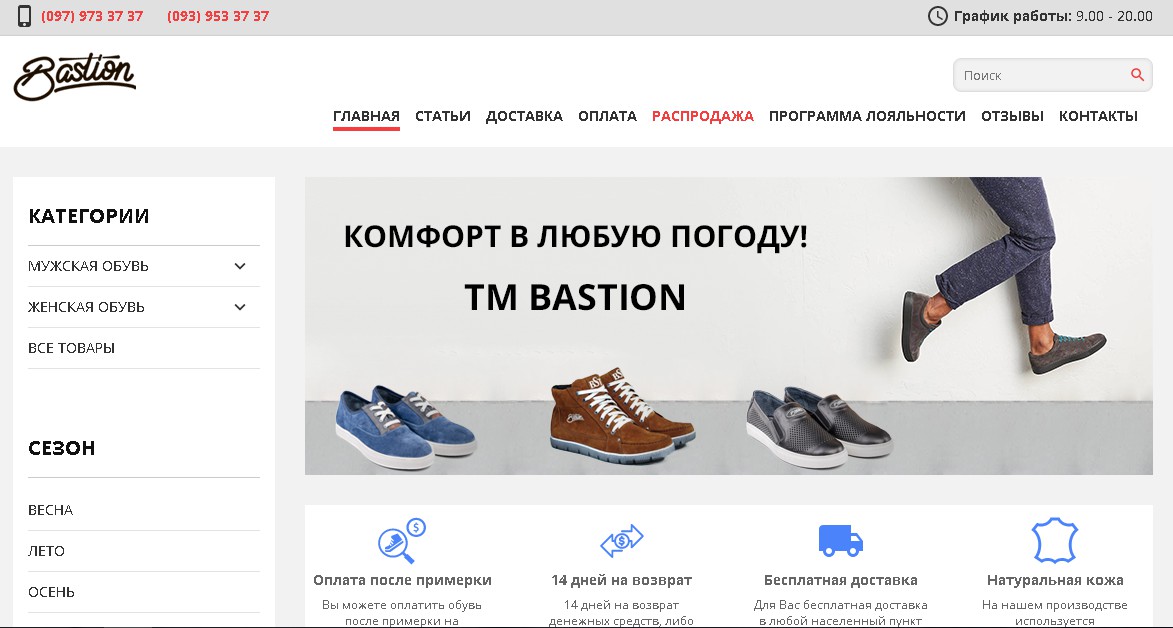Call the (097) 973 37 37 number link

(x=92, y=16)
